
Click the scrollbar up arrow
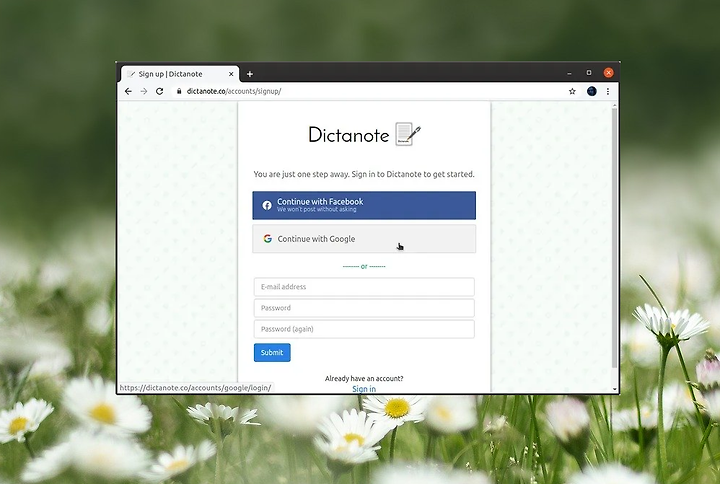pyautogui.click(x=615, y=106)
